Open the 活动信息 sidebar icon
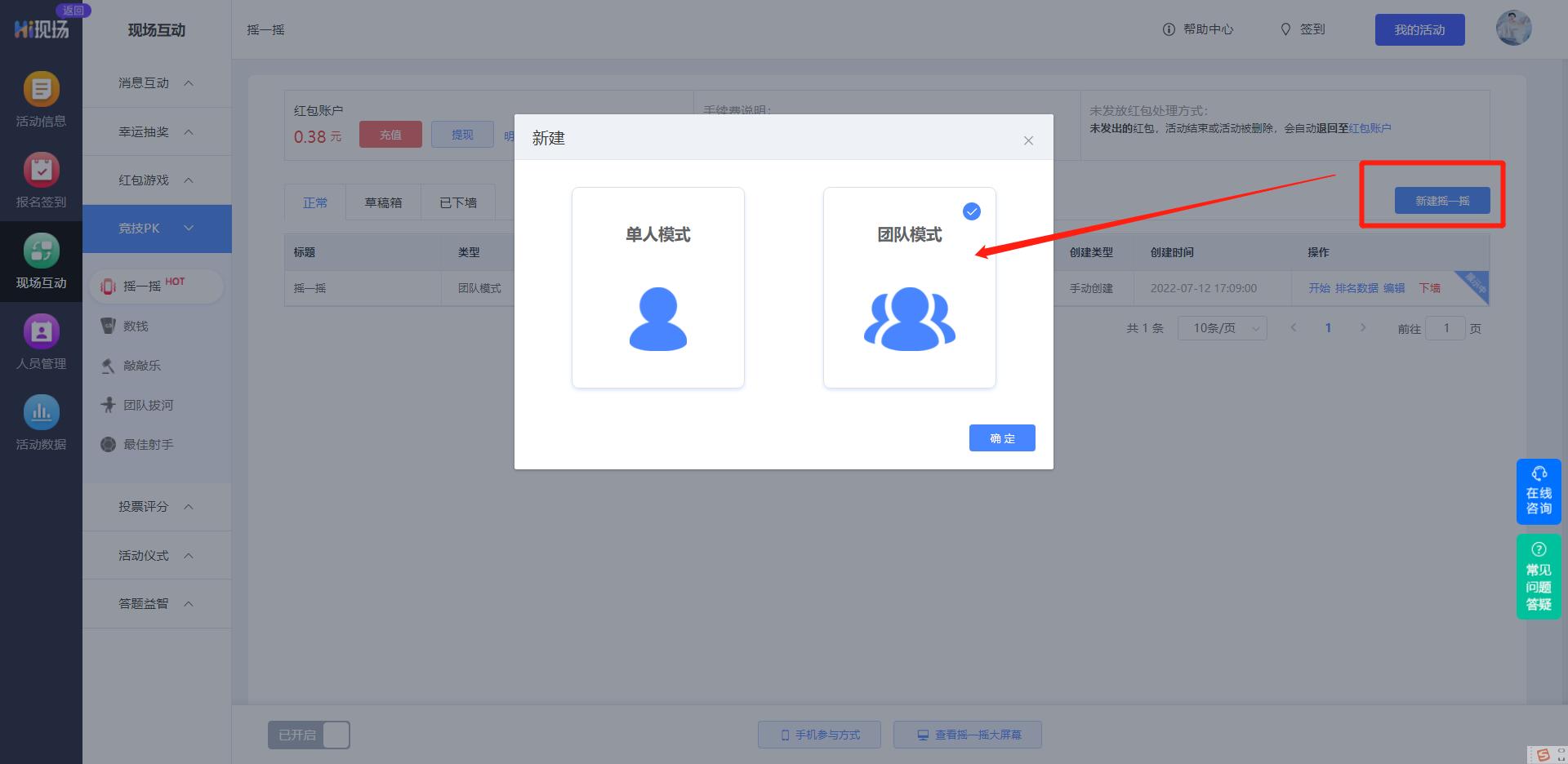This screenshot has height=764, width=1568. [41, 98]
